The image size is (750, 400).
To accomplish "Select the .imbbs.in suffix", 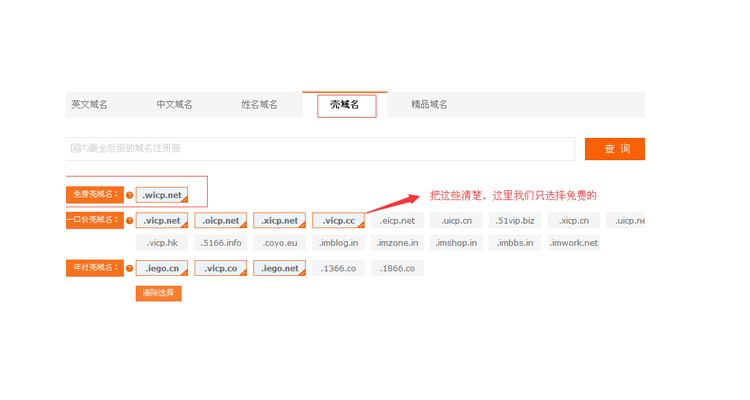I will [x=515, y=243].
